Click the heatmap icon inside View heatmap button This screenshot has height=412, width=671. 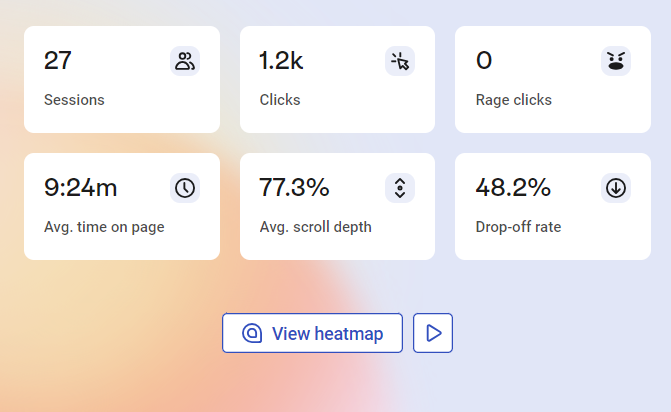click(252, 333)
